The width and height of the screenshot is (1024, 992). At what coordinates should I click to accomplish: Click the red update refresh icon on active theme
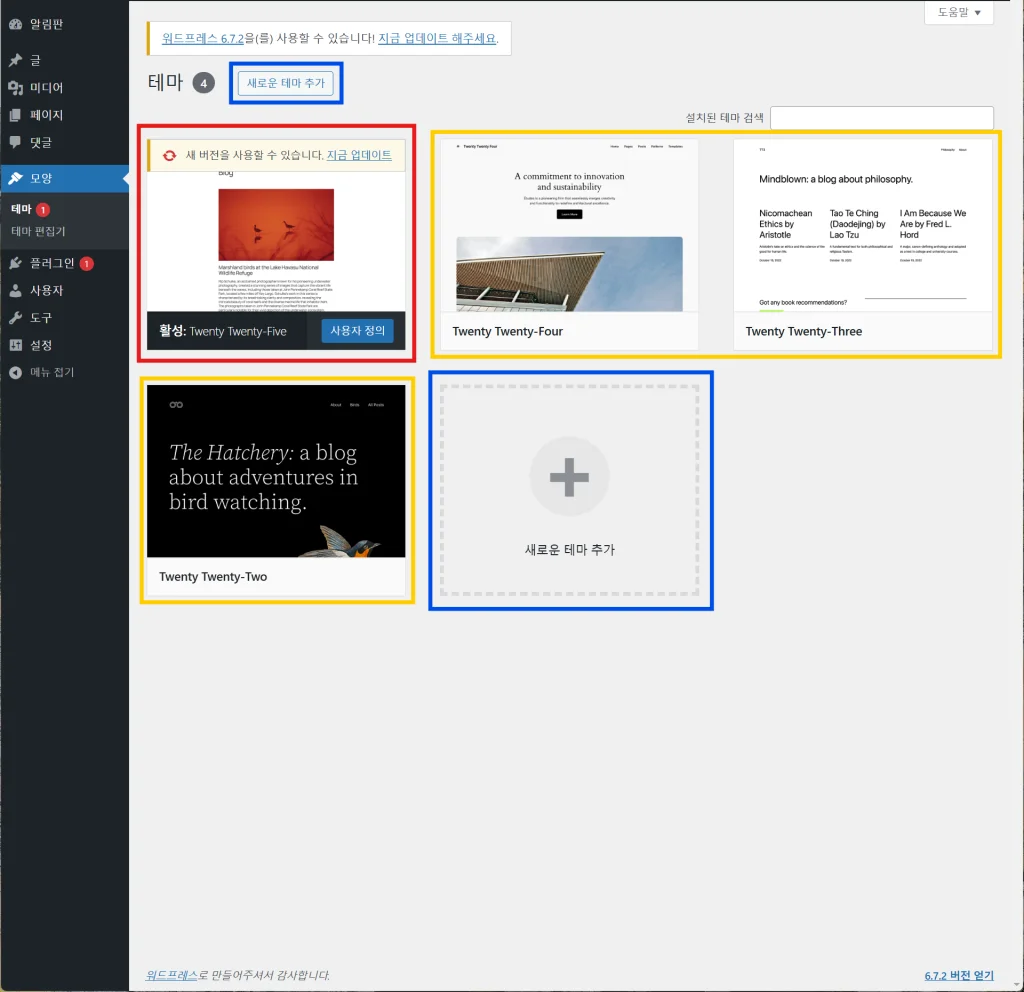pos(170,155)
